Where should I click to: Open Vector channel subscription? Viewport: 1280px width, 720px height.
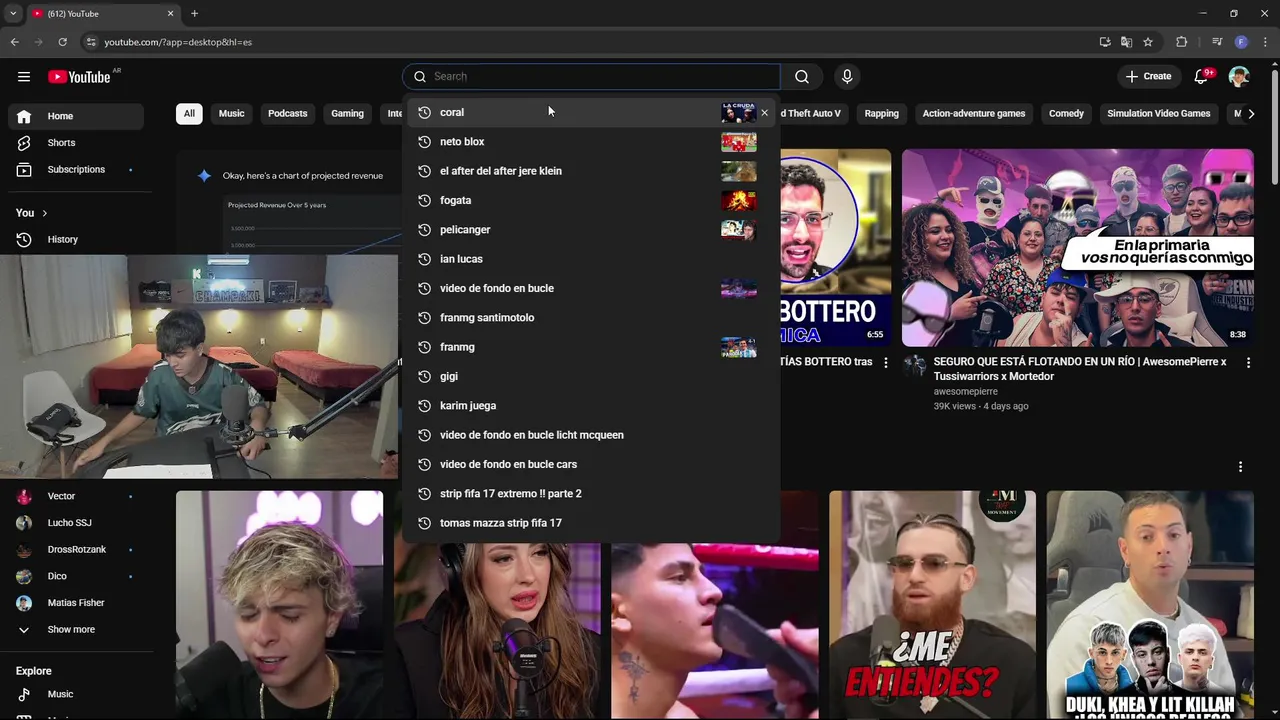click(x=76, y=496)
